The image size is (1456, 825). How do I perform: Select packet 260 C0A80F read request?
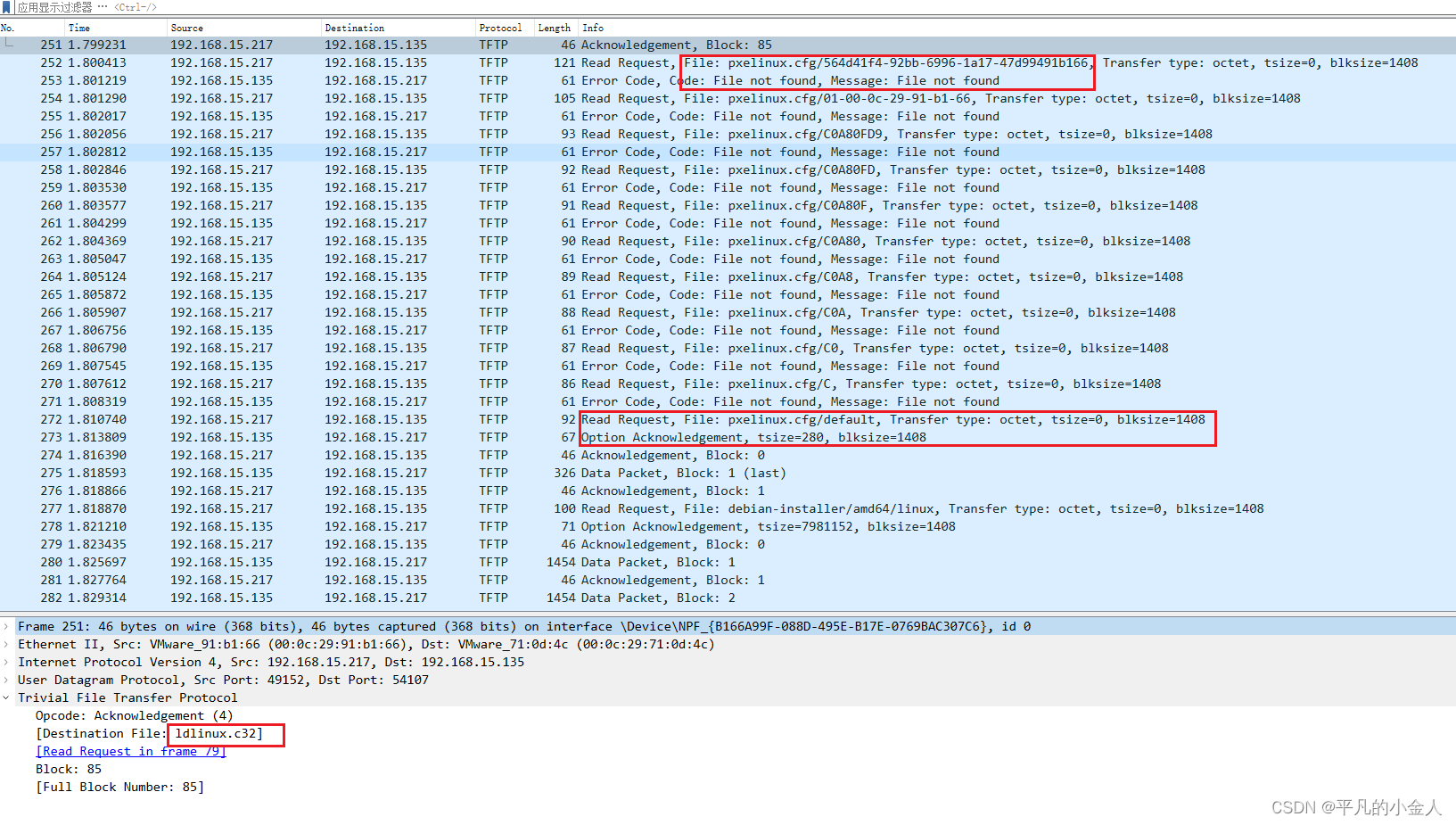(728, 205)
